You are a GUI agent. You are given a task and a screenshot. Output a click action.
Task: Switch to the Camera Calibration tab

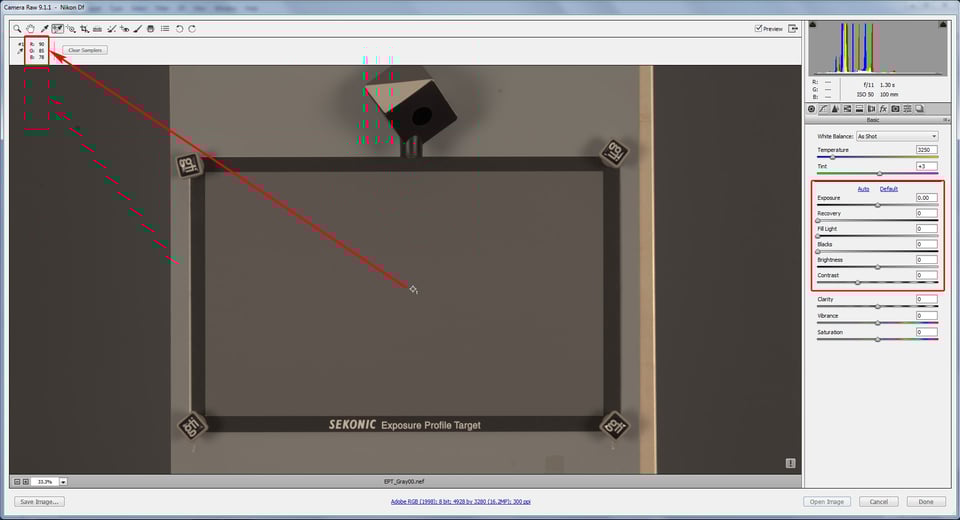895,108
